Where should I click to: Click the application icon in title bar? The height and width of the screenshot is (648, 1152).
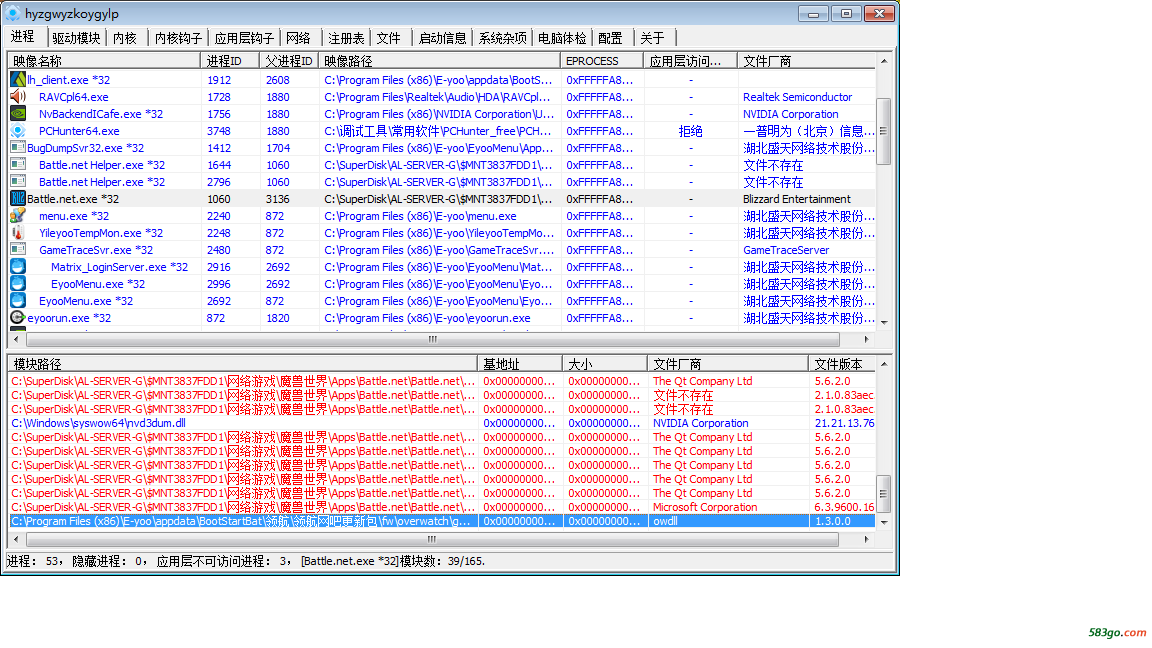(x=13, y=13)
